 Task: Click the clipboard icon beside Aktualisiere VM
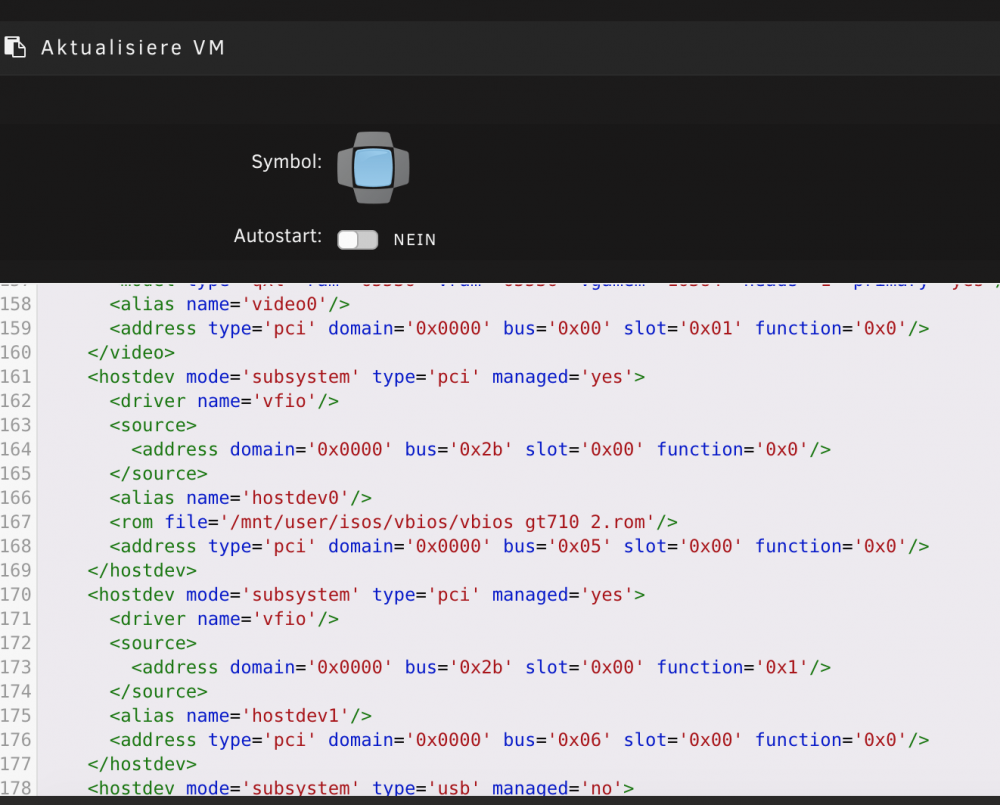[15, 47]
